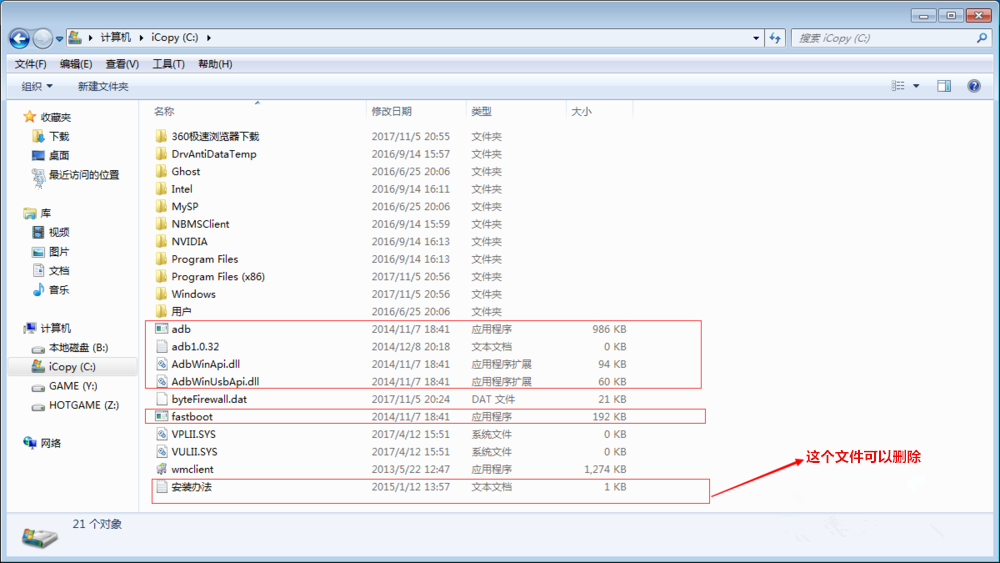Select the adb application file
The width and height of the screenshot is (1000, 563).
(181, 329)
